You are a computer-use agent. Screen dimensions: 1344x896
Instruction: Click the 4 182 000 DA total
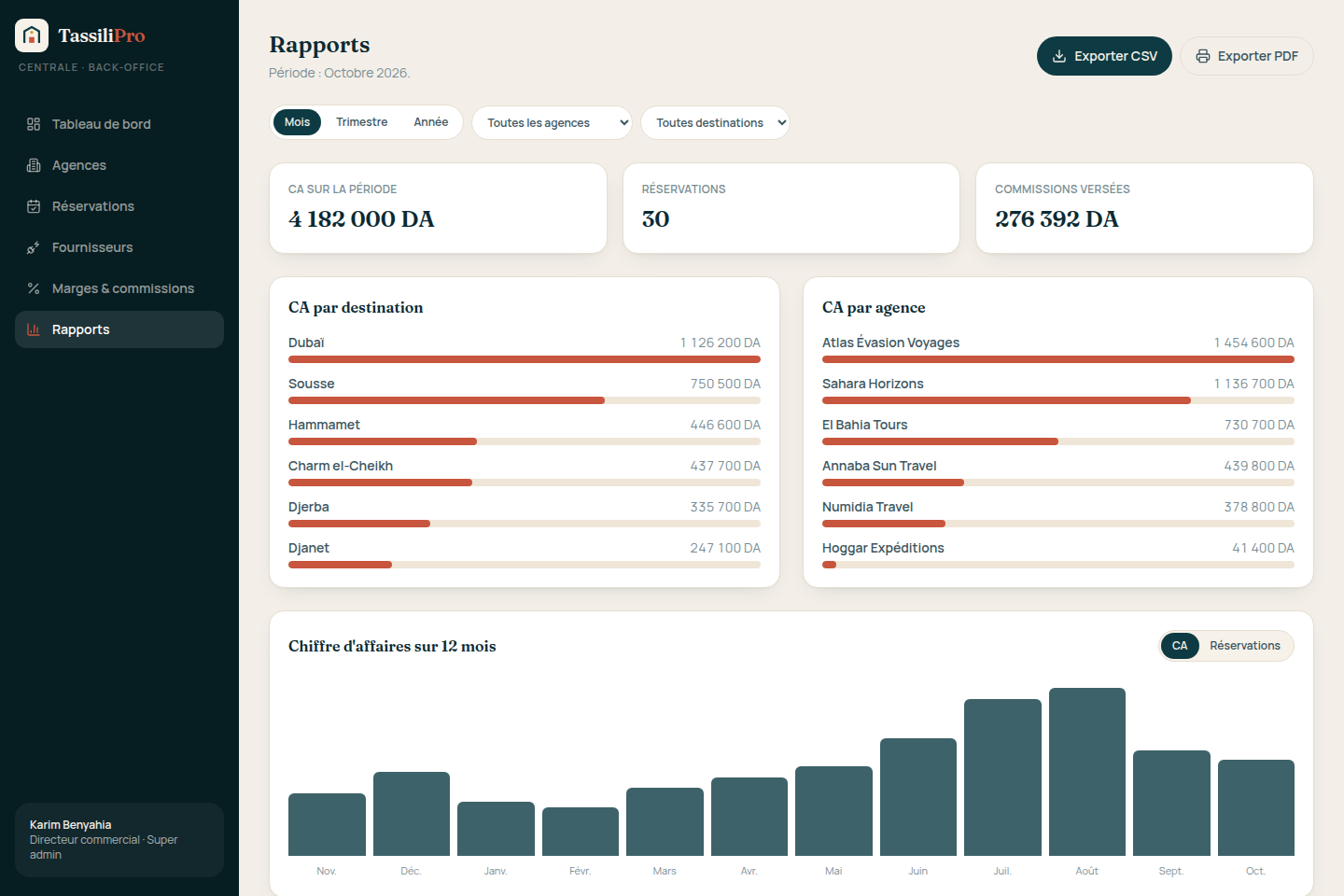pos(361,219)
